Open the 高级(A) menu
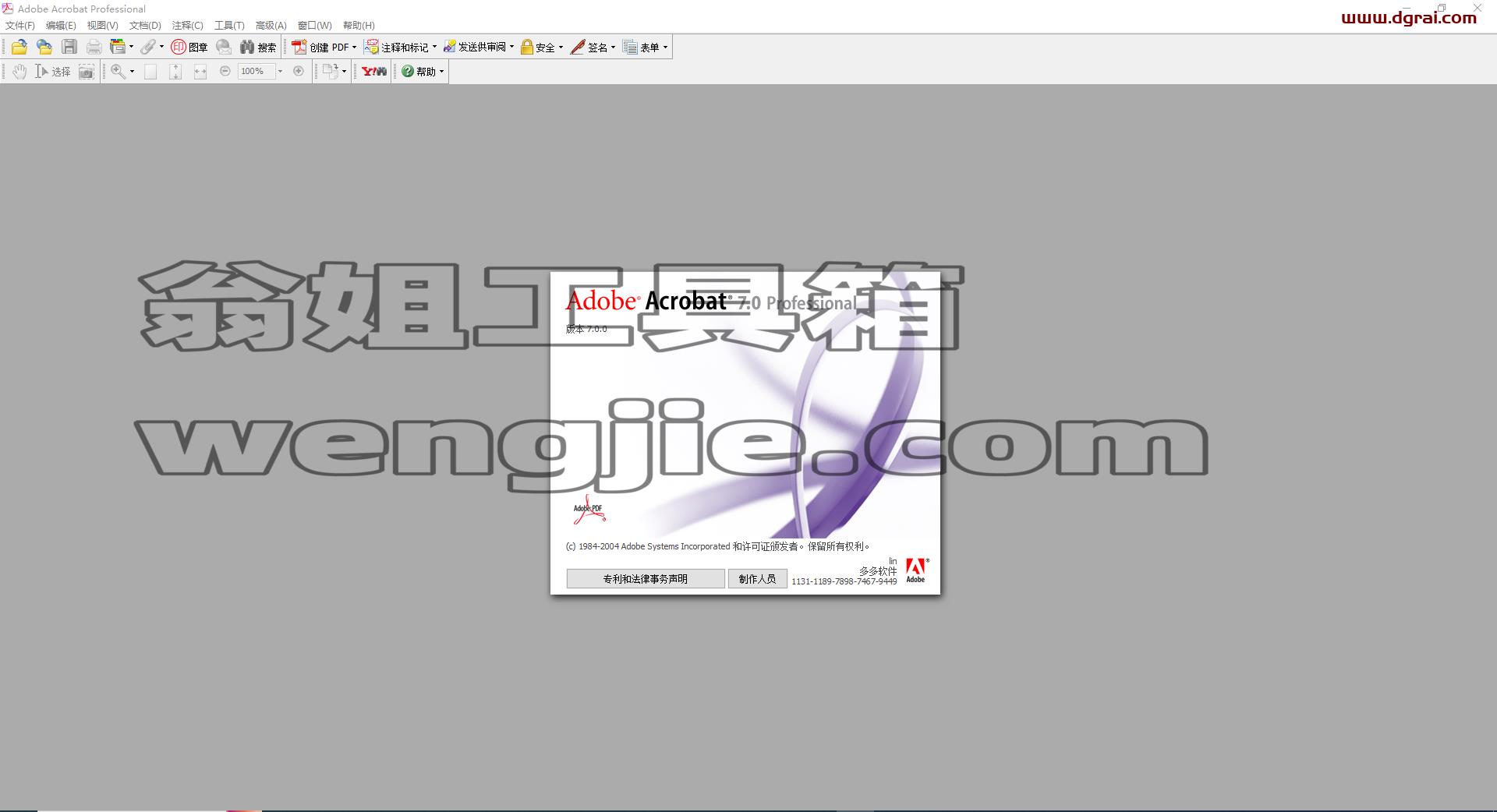1497x812 pixels. tap(271, 26)
